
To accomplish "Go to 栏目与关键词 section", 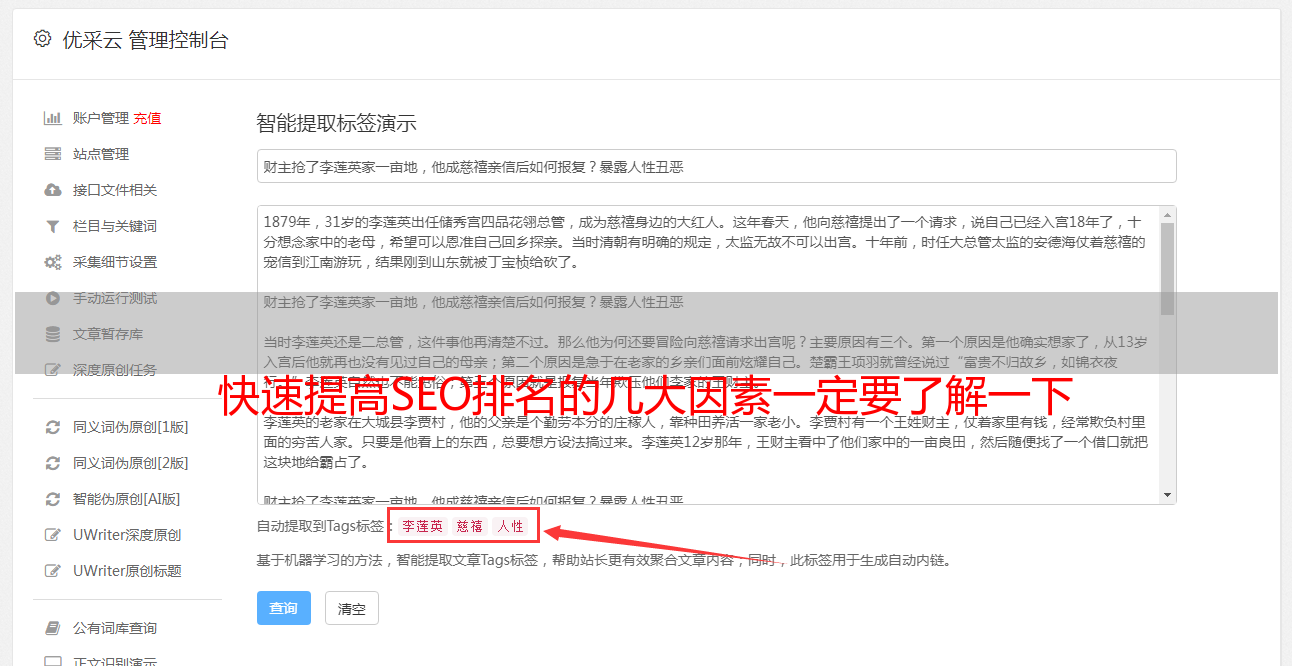I will tap(115, 226).
